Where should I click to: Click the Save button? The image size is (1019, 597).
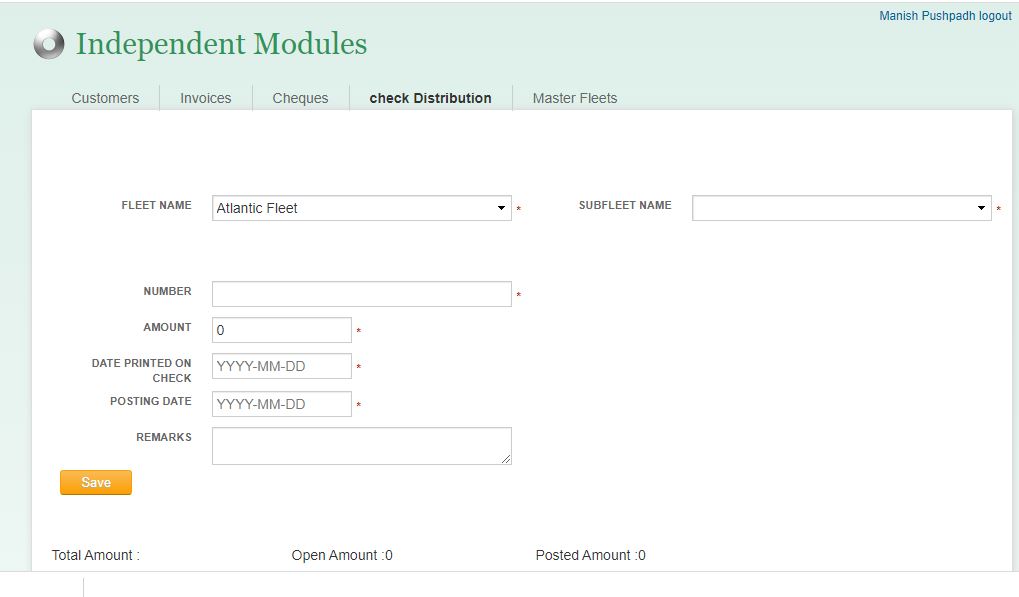(95, 482)
